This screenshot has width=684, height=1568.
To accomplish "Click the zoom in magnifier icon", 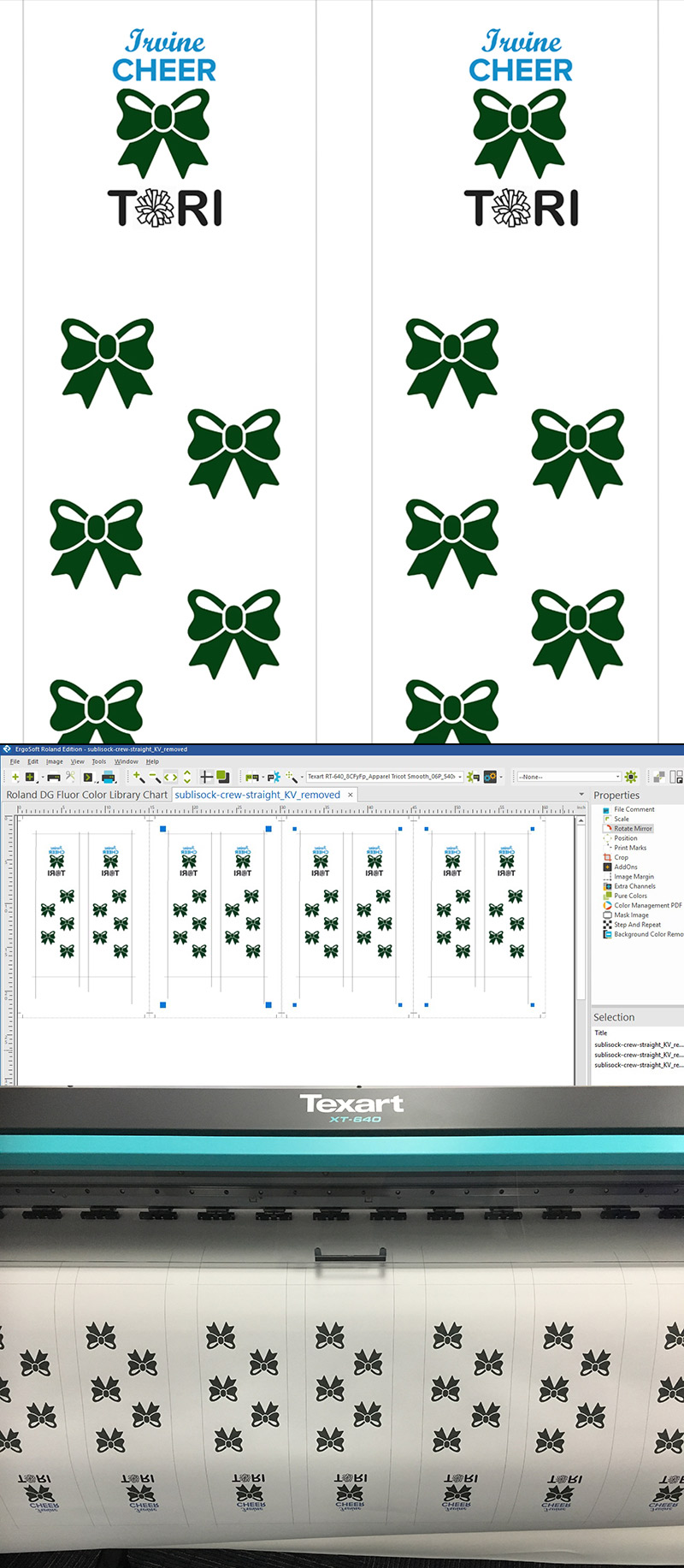I will [139, 777].
